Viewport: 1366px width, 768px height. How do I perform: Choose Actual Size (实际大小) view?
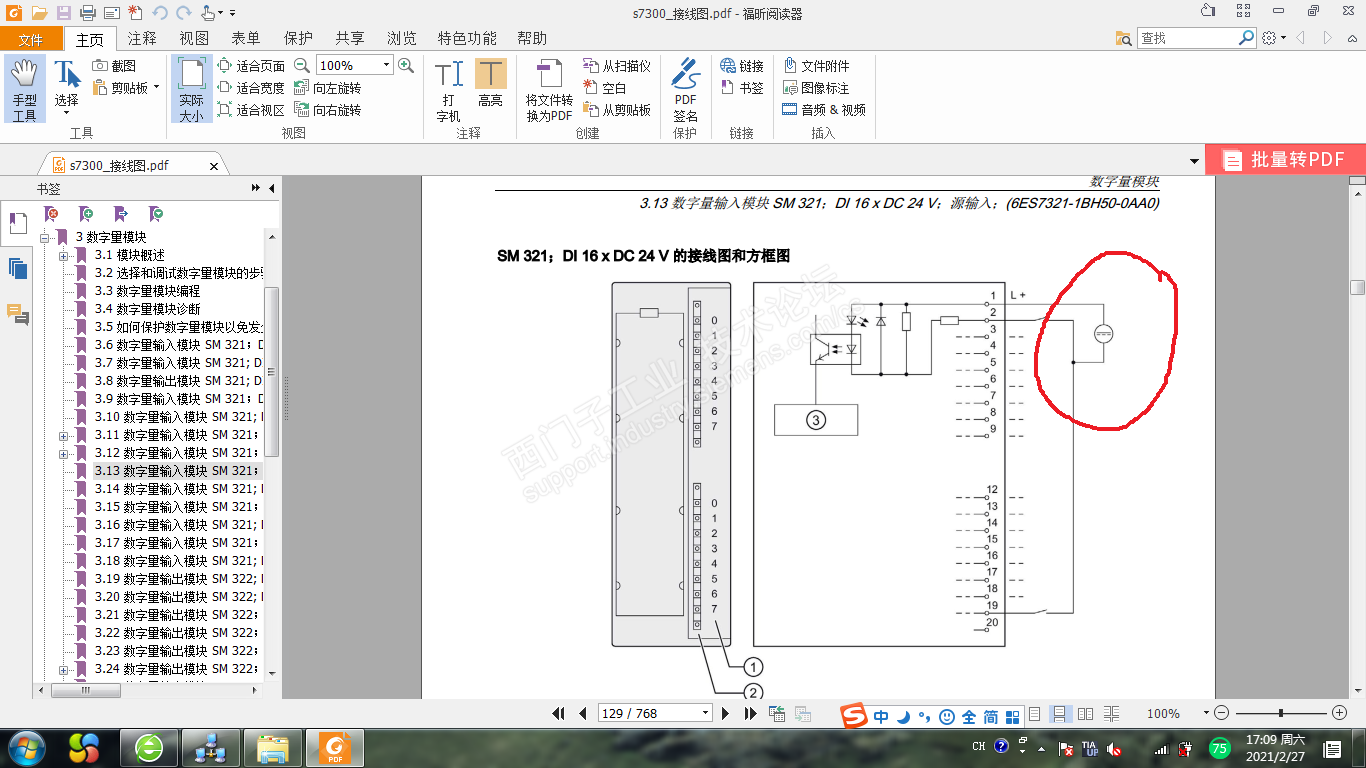point(191,89)
